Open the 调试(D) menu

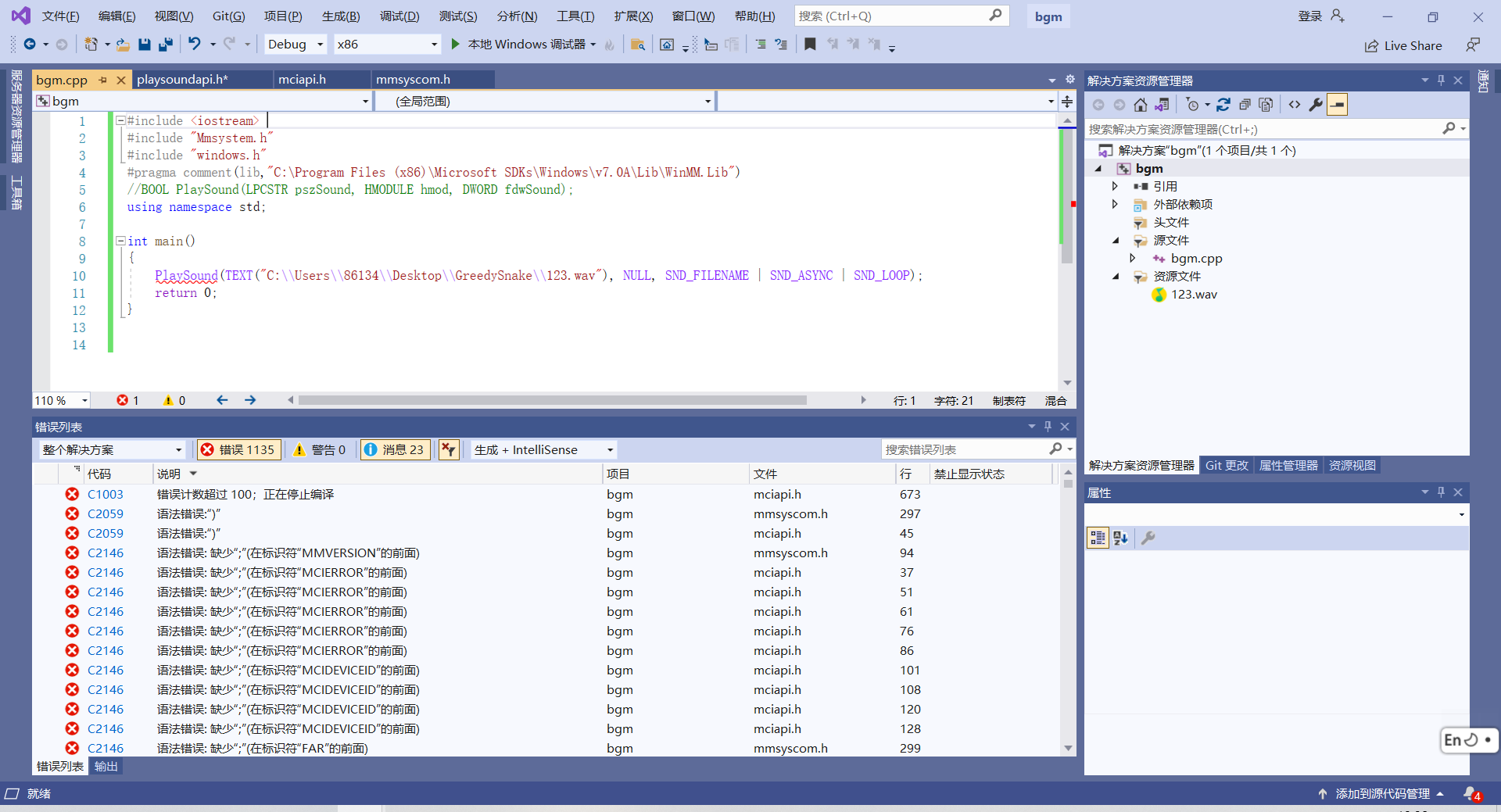[x=399, y=16]
